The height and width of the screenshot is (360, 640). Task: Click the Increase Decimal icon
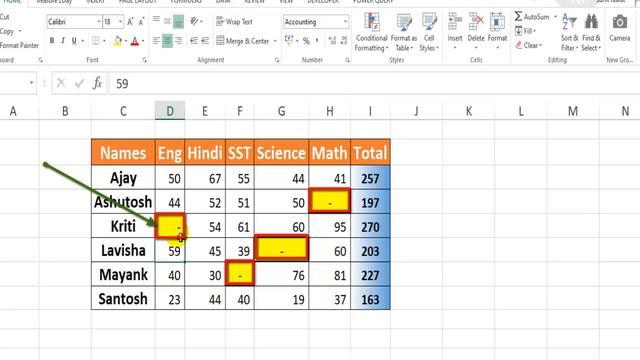(332, 41)
